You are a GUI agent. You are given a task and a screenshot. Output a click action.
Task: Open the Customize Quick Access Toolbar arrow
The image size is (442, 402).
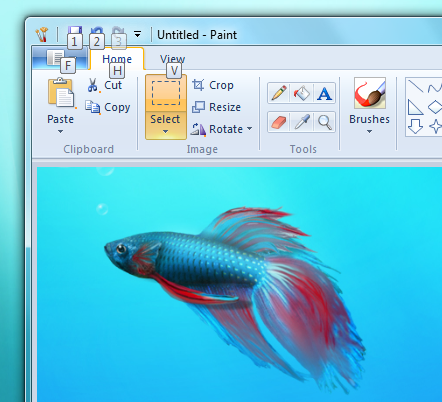click(137, 34)
